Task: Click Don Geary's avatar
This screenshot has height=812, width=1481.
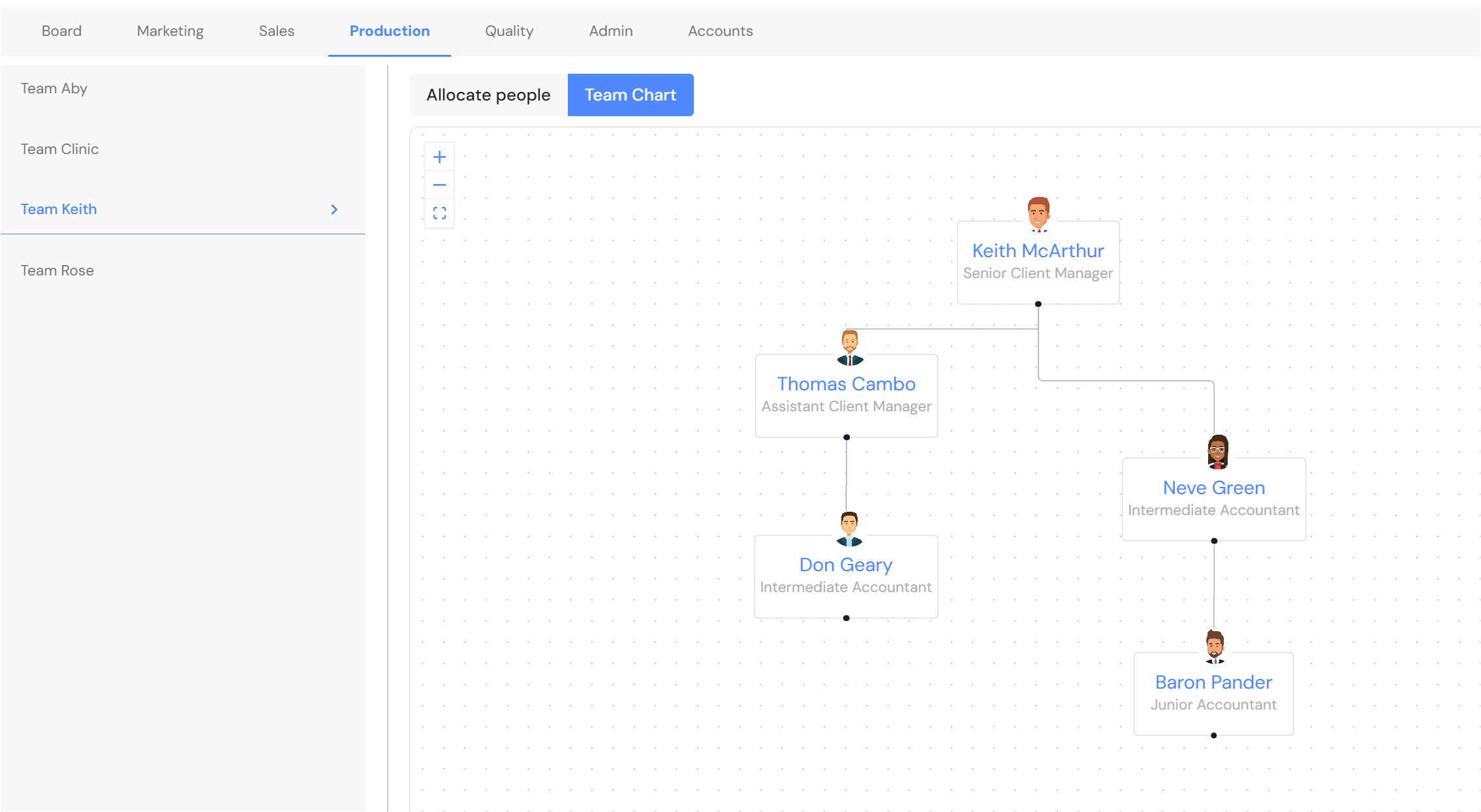Action: coord(849,529)
